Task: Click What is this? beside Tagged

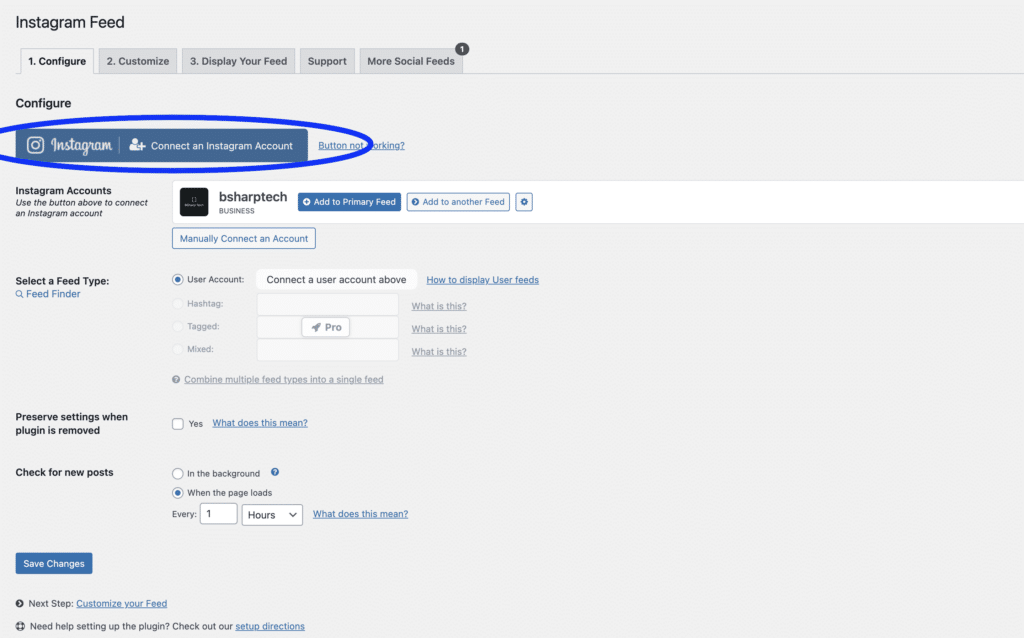Action: pos(439,328)
